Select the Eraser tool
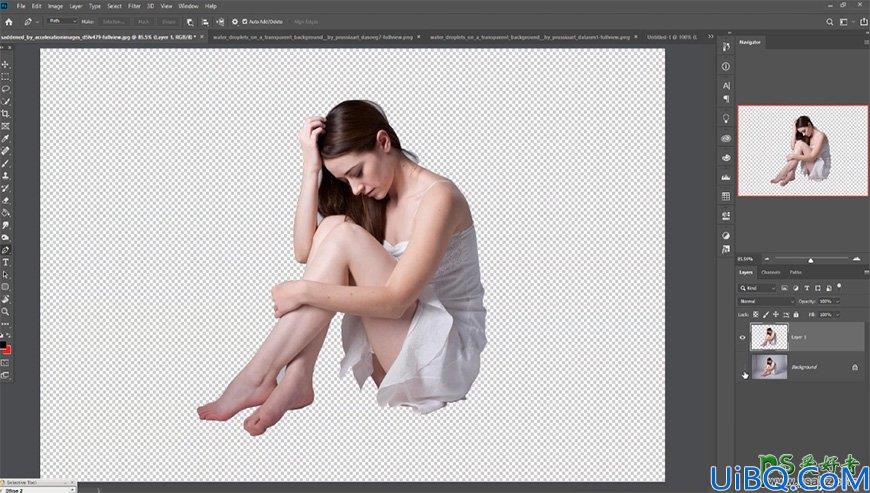 click(x=6, y=201)
